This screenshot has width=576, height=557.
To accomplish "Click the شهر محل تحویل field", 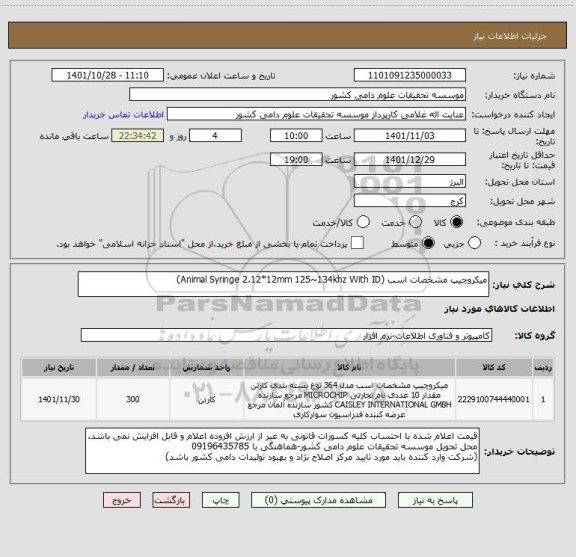I will [x=410, y=201].
